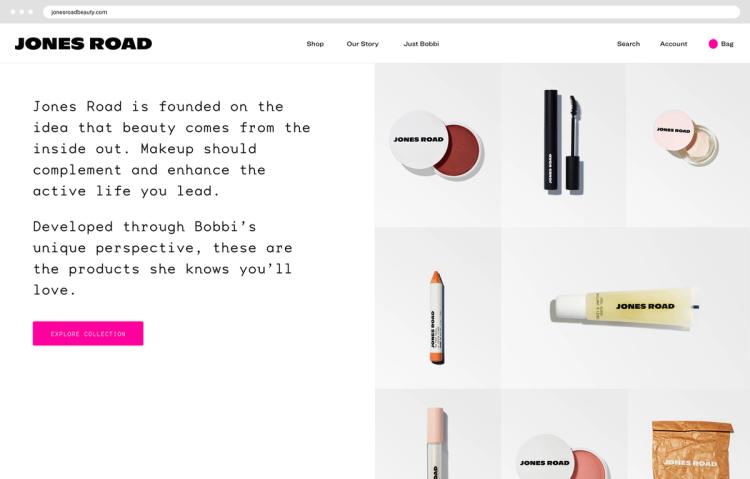Select the coral blush compact product

(562, 457)
